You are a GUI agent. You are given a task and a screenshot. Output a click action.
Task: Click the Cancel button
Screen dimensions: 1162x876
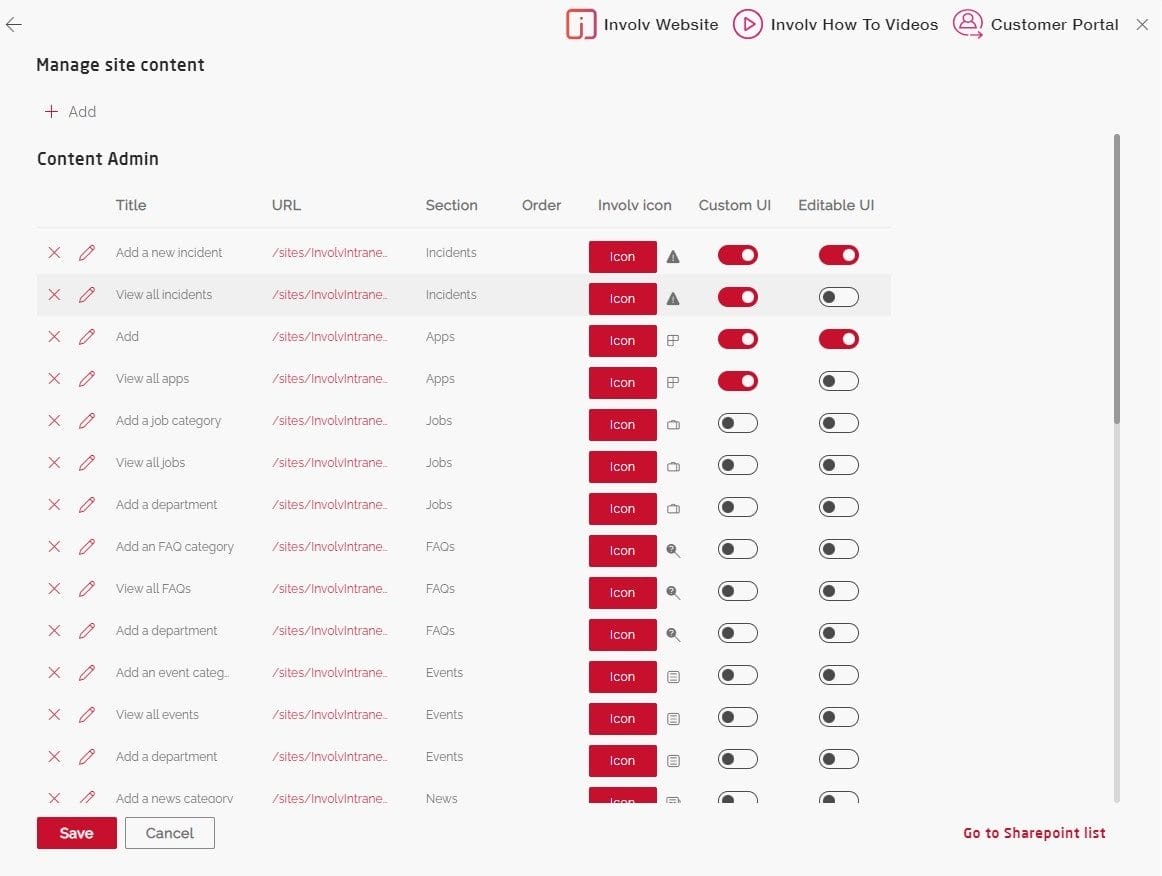[x=170, y=833]
